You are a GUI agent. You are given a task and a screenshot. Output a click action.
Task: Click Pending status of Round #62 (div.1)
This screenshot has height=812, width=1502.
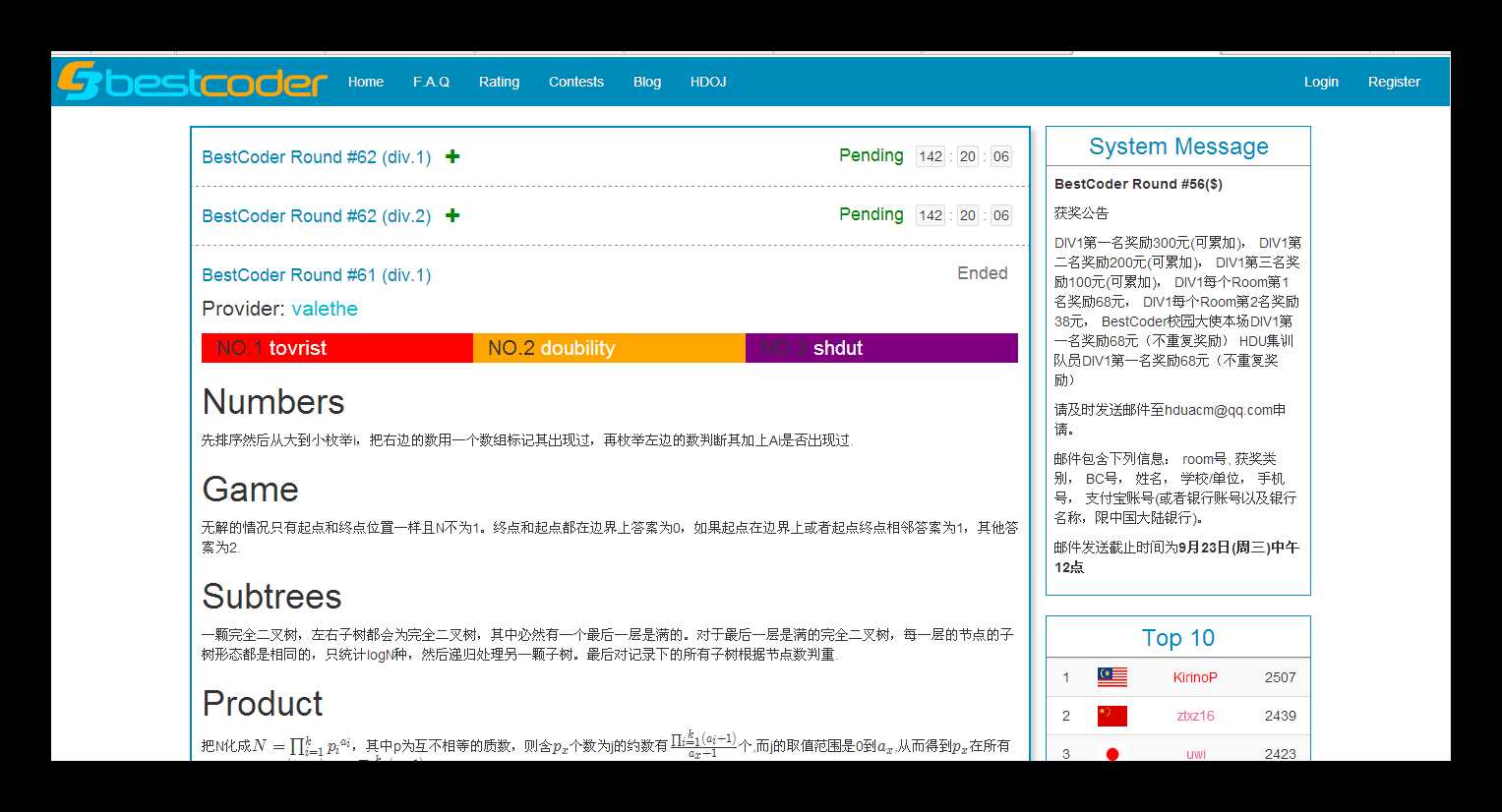click(x=871, y=155)
